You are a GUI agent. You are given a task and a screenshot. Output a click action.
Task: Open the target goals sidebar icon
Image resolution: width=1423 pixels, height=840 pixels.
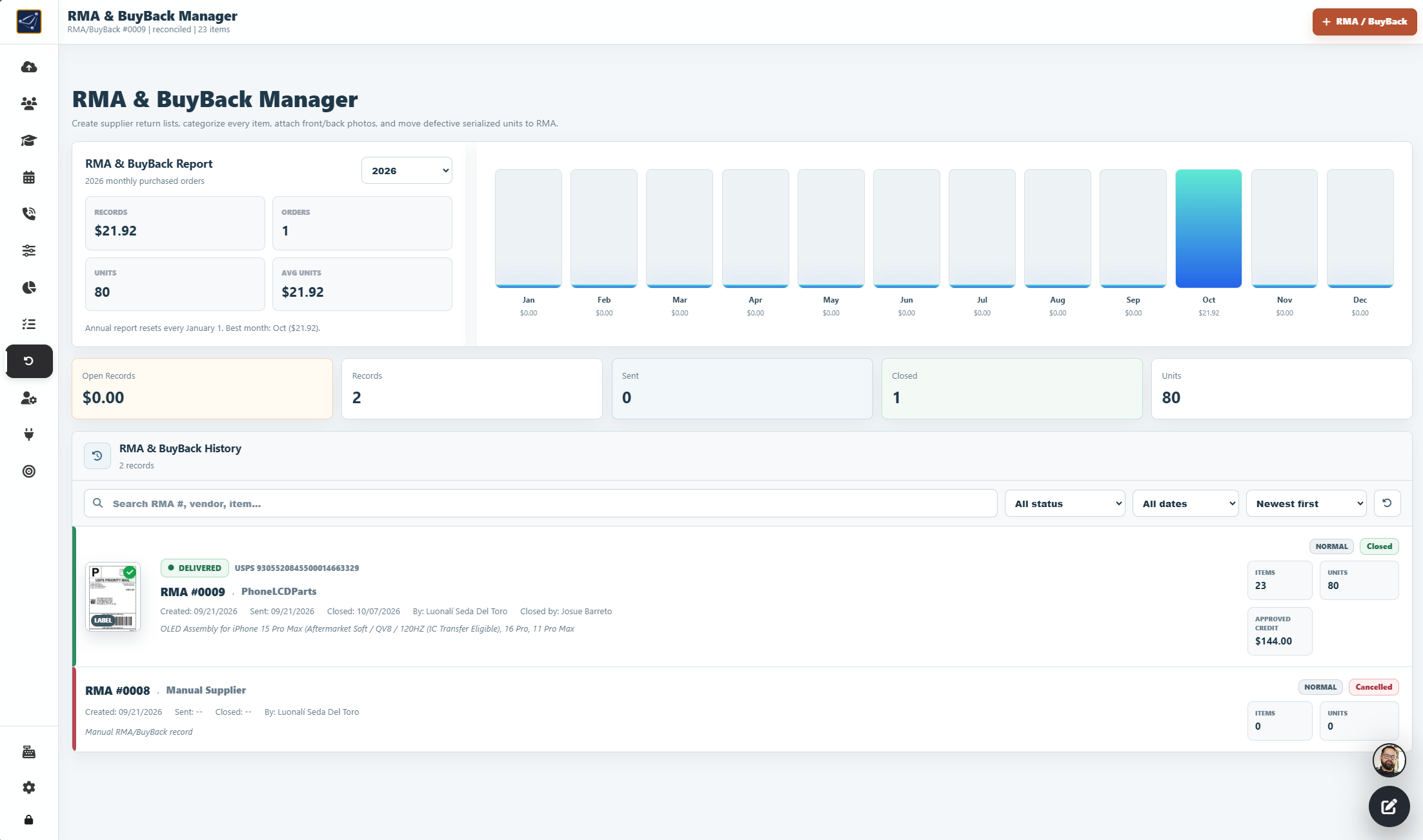(x=29, y=471)
